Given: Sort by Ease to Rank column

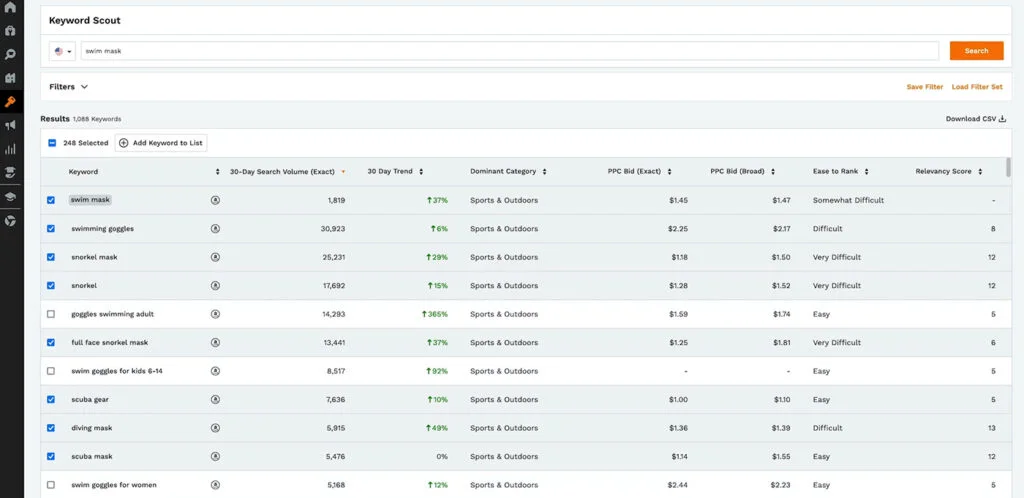Looking at the screenshot, I should point(867,172).
